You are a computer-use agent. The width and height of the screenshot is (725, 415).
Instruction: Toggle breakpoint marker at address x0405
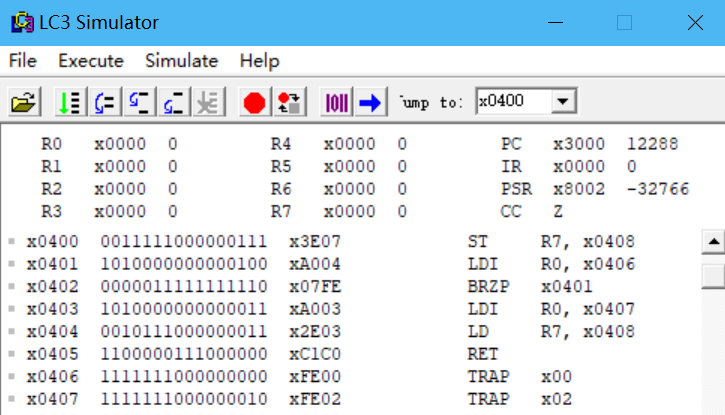click(12, 354)
